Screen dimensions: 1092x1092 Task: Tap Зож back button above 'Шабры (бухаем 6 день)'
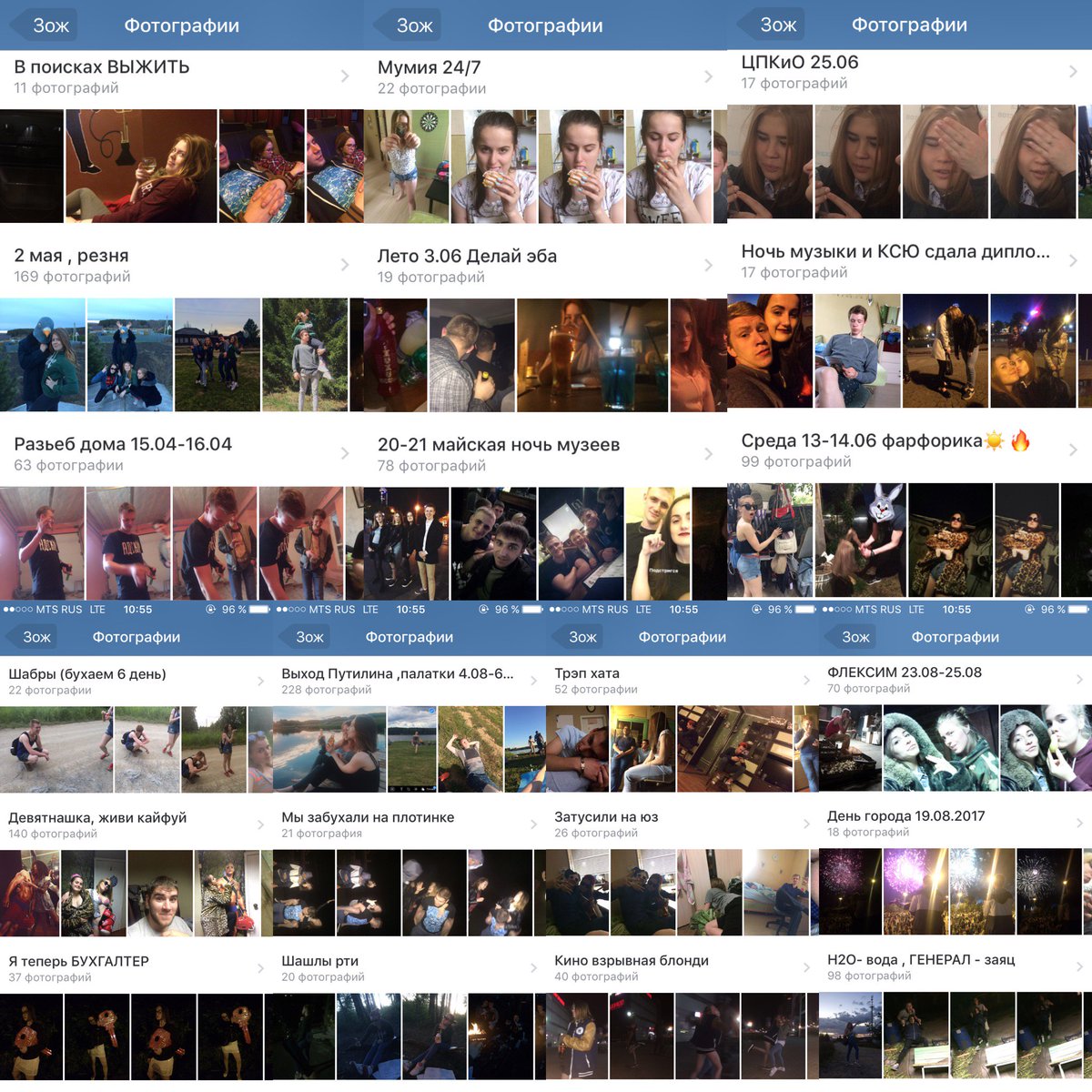31,637
